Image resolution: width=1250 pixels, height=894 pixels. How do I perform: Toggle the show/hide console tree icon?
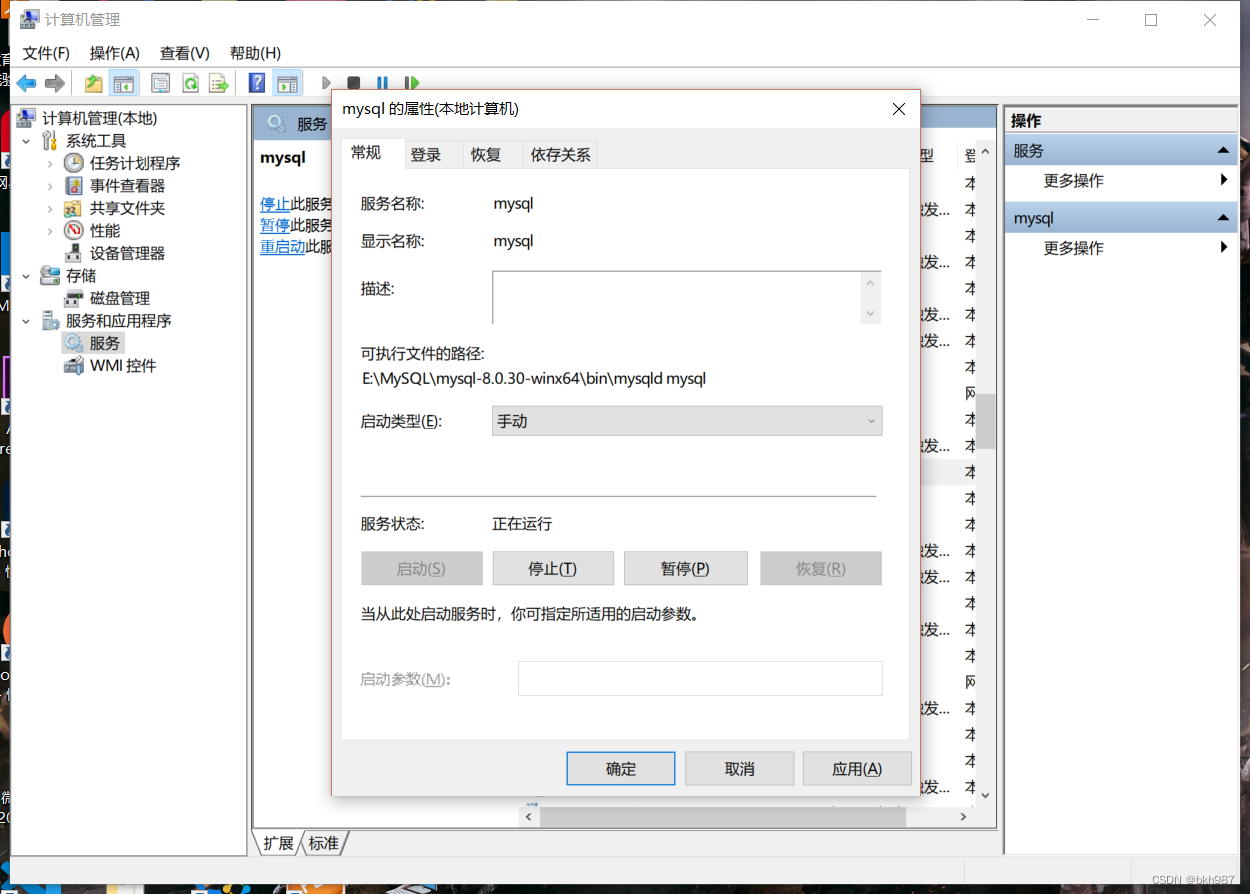(124, 83)
